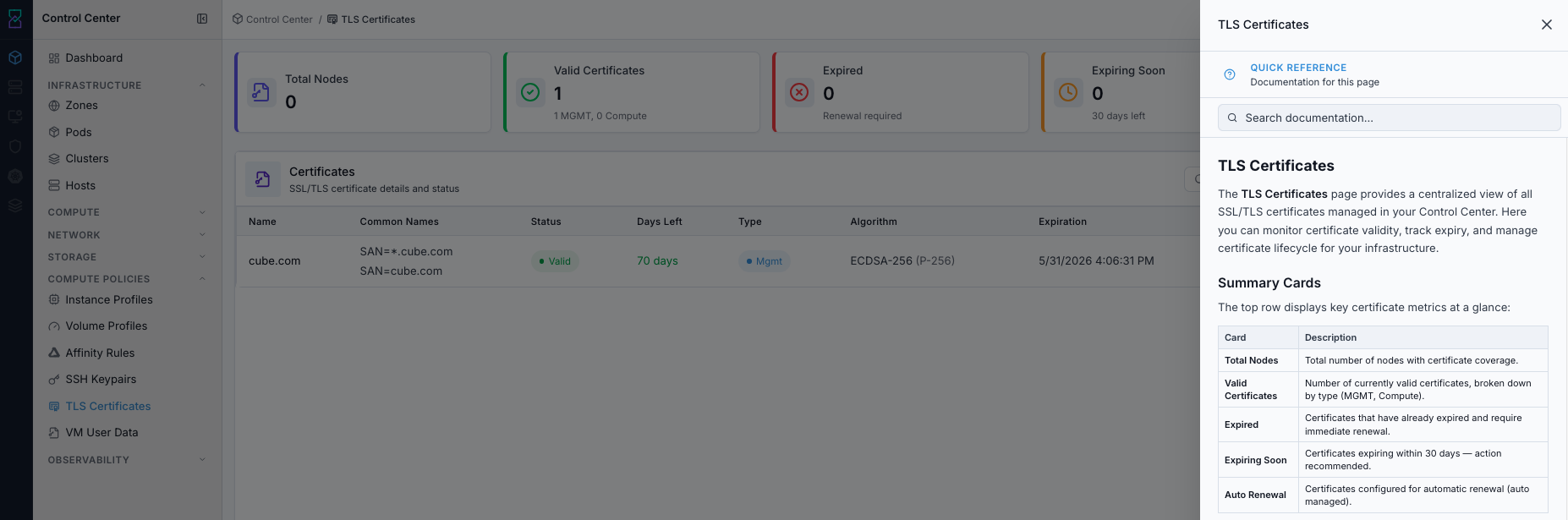Click the Search documentation field
Screen dimensions: 1568x520
click(x=1389, y=118)
